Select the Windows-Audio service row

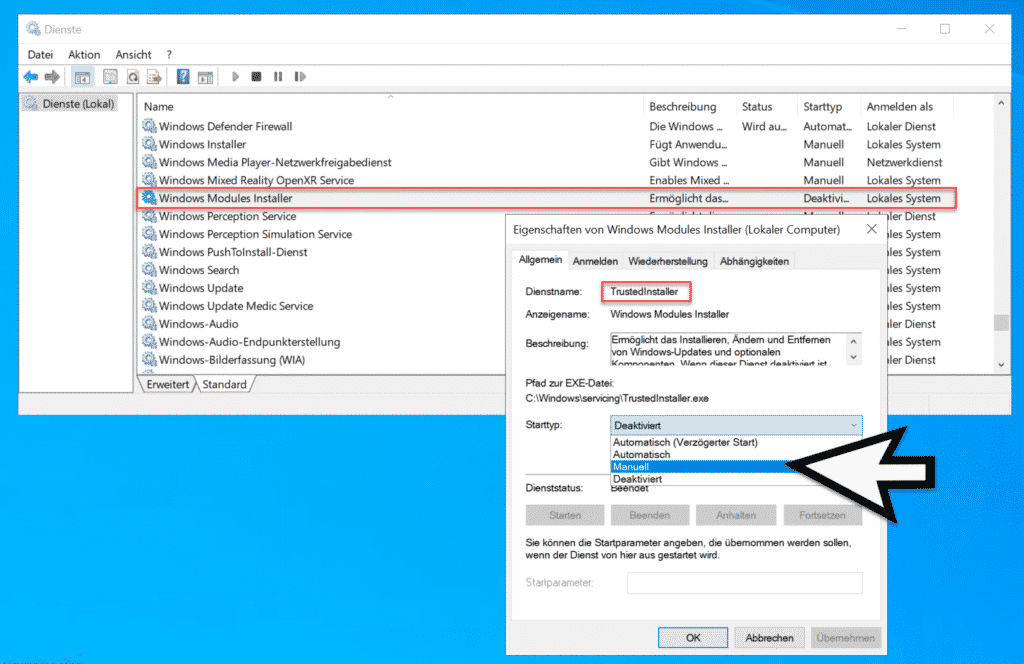point(323,324)
